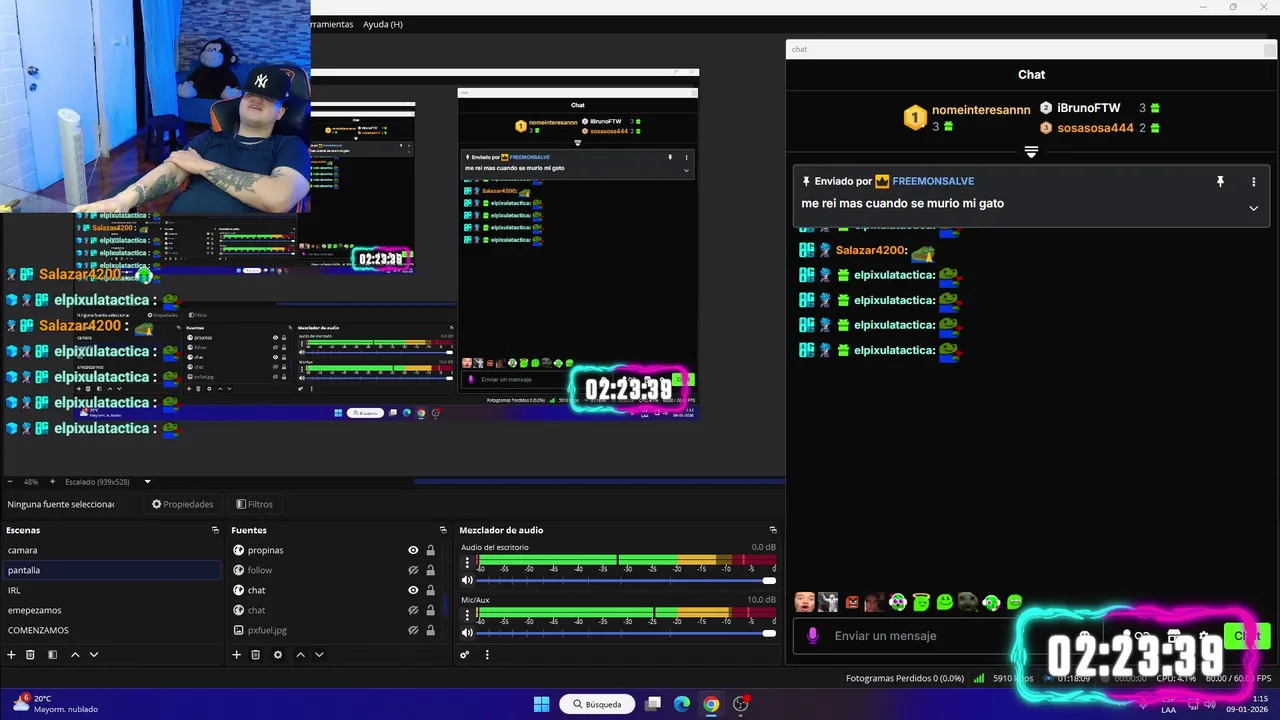
Task: Delete source with Fuentes trash icon
Action: pyautogui.click(x=255, y=655)
